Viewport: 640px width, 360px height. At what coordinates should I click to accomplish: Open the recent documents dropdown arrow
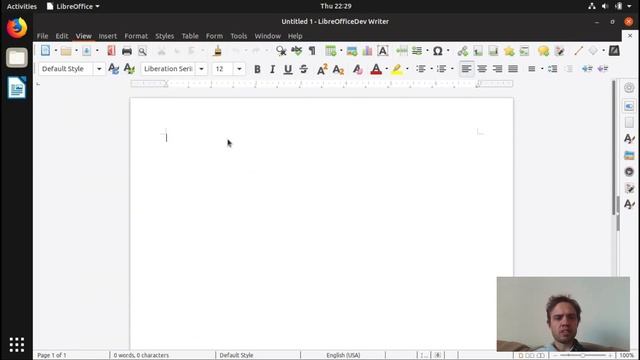click(76, 51)
